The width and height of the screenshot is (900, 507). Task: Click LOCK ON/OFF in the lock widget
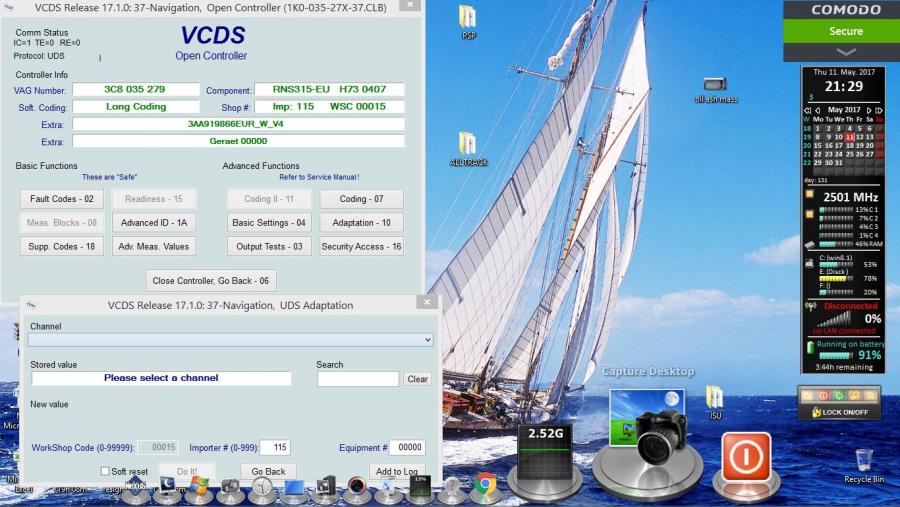(x=840, y=412)
